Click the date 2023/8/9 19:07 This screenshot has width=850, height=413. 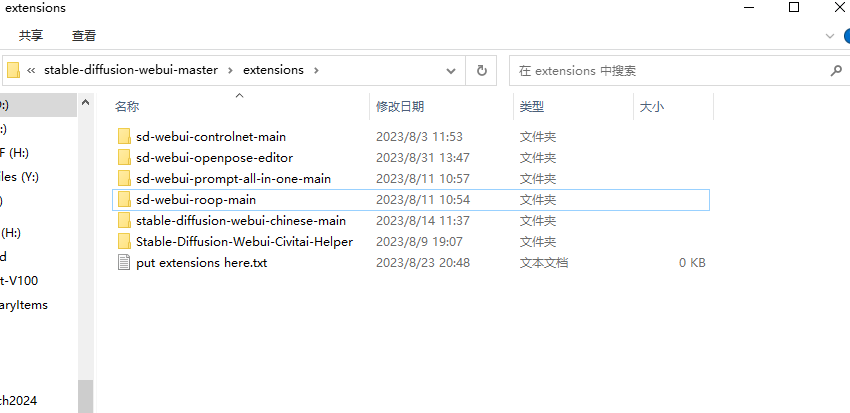click(x=420, y=241)
